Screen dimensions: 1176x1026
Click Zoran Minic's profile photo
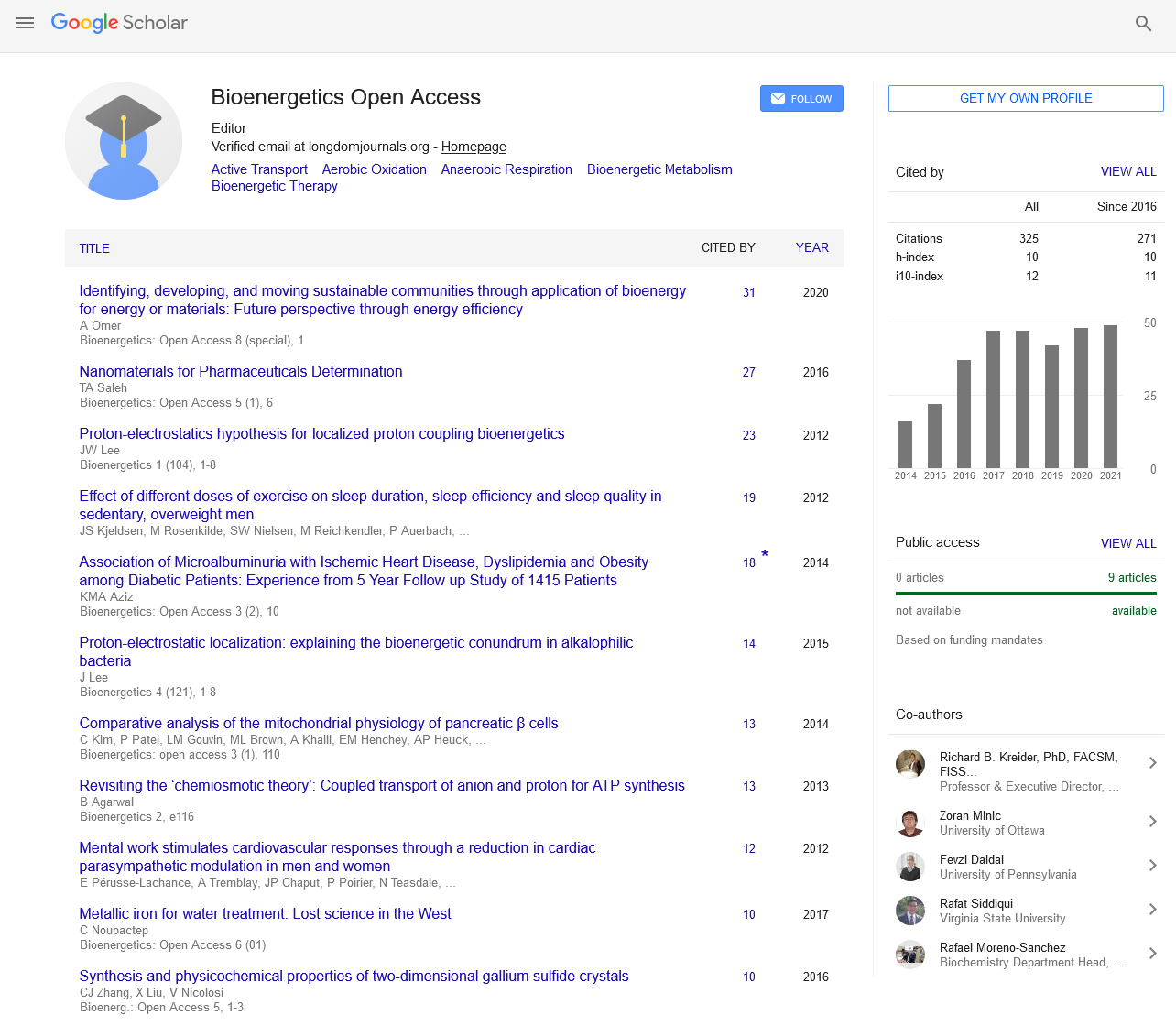pyautogui.click(x=909, y=823)
